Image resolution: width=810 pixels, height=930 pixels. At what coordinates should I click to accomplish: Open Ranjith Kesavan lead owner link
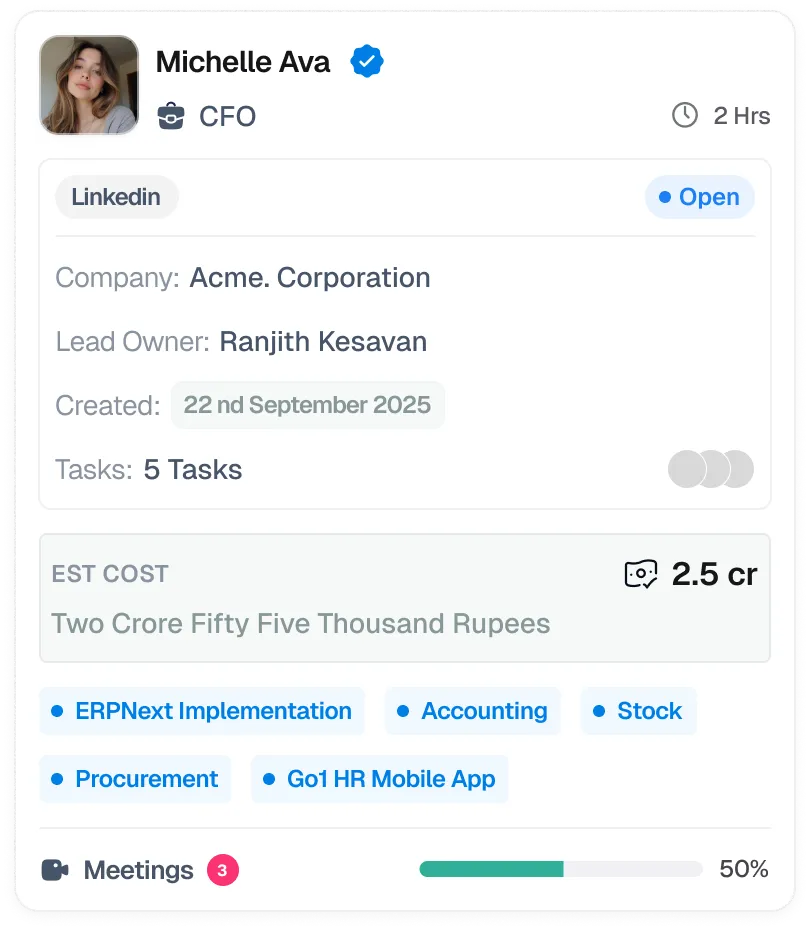tap(323, 342)
